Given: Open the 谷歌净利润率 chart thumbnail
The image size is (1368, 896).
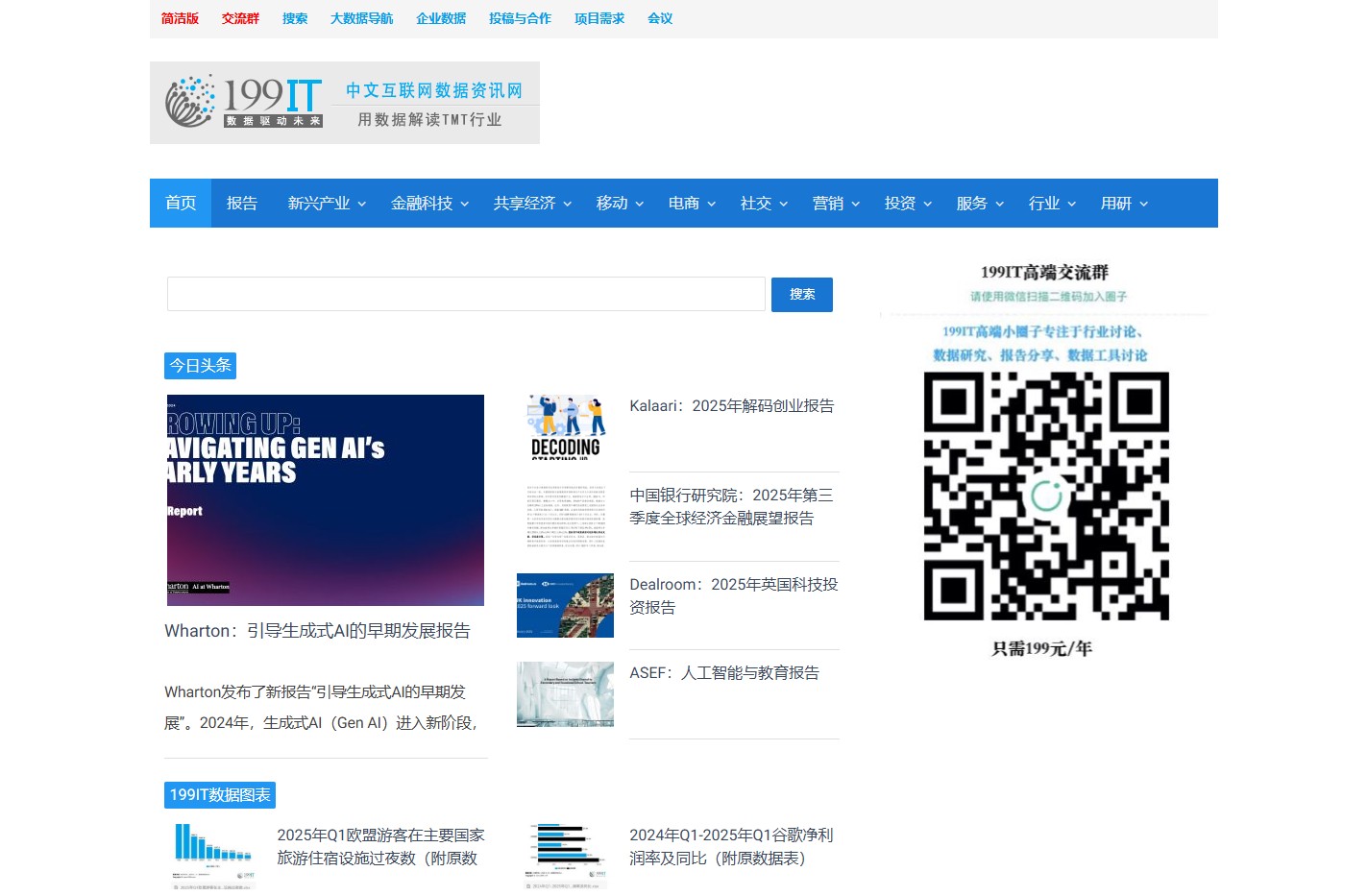Looking at the screenshot, I should point(567,855).
